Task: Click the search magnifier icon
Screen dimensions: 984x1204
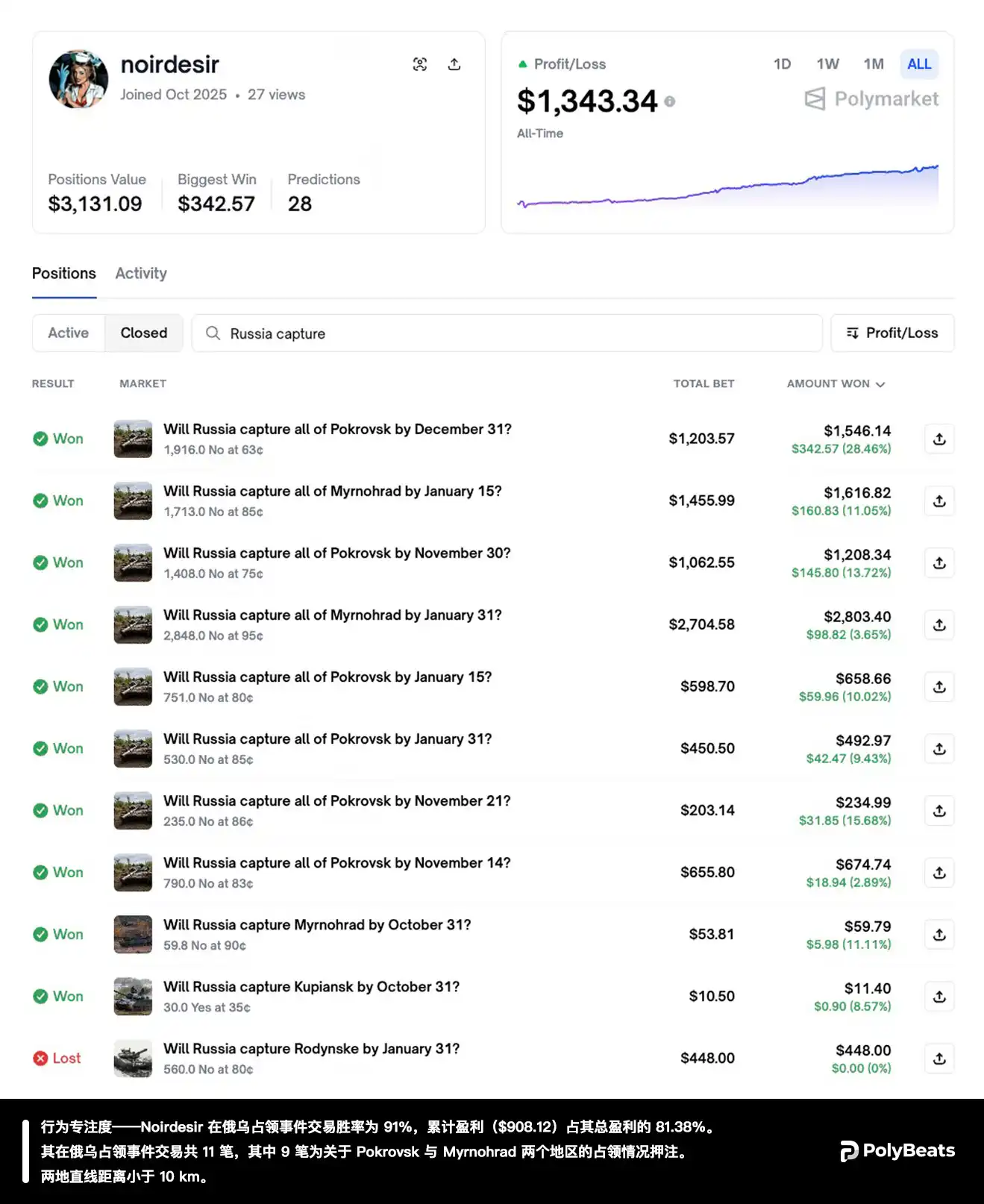Action: [x=213, y=333]
